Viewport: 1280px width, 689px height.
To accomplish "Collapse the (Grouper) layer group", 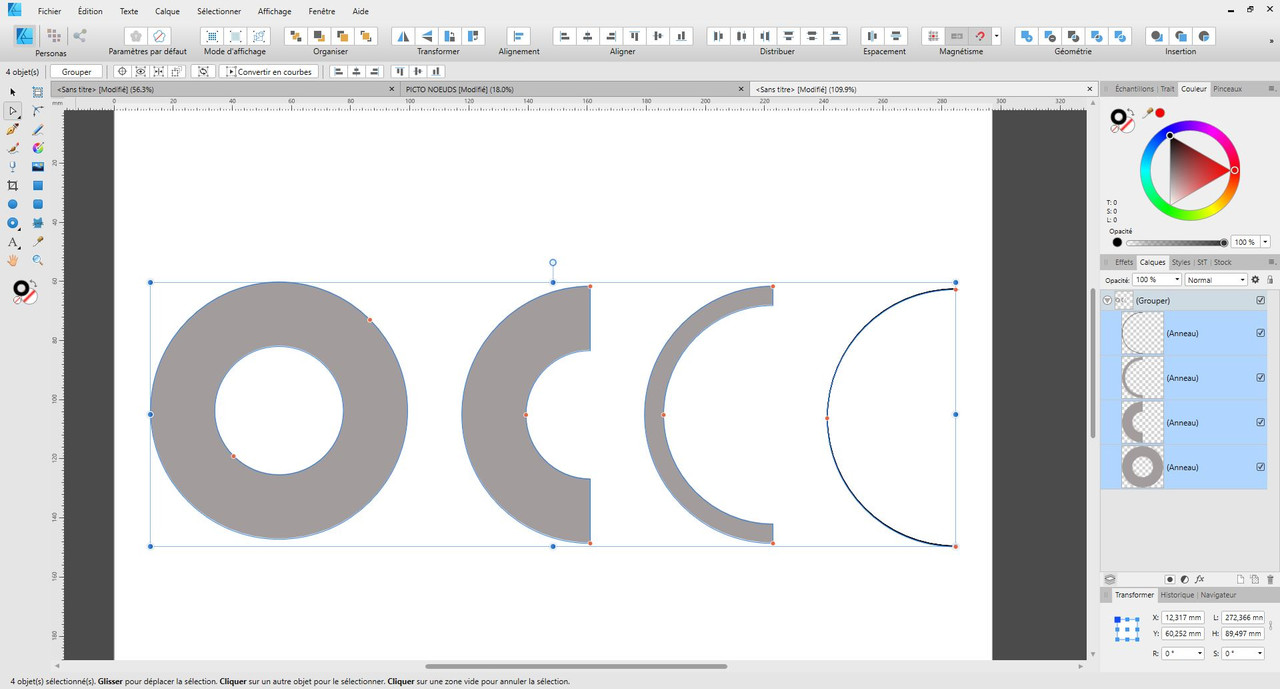I will point(1107,300).
